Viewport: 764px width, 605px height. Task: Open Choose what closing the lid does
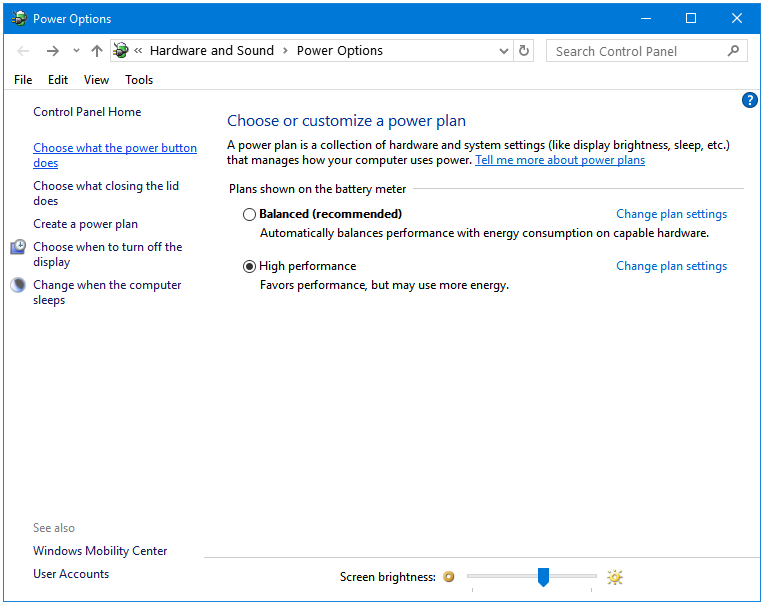coord(106,193)
